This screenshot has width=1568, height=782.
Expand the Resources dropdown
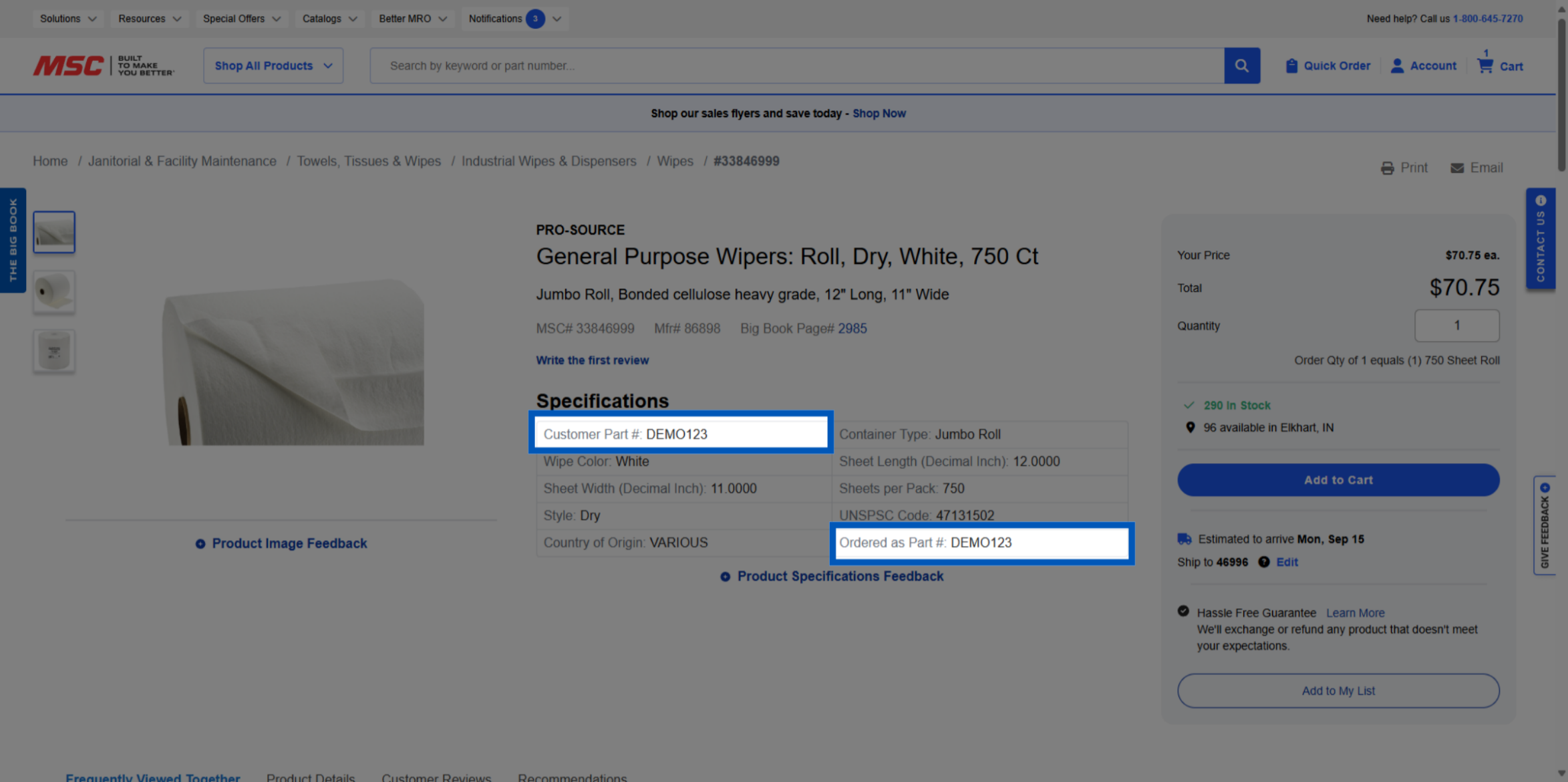(x=150, y=19)
